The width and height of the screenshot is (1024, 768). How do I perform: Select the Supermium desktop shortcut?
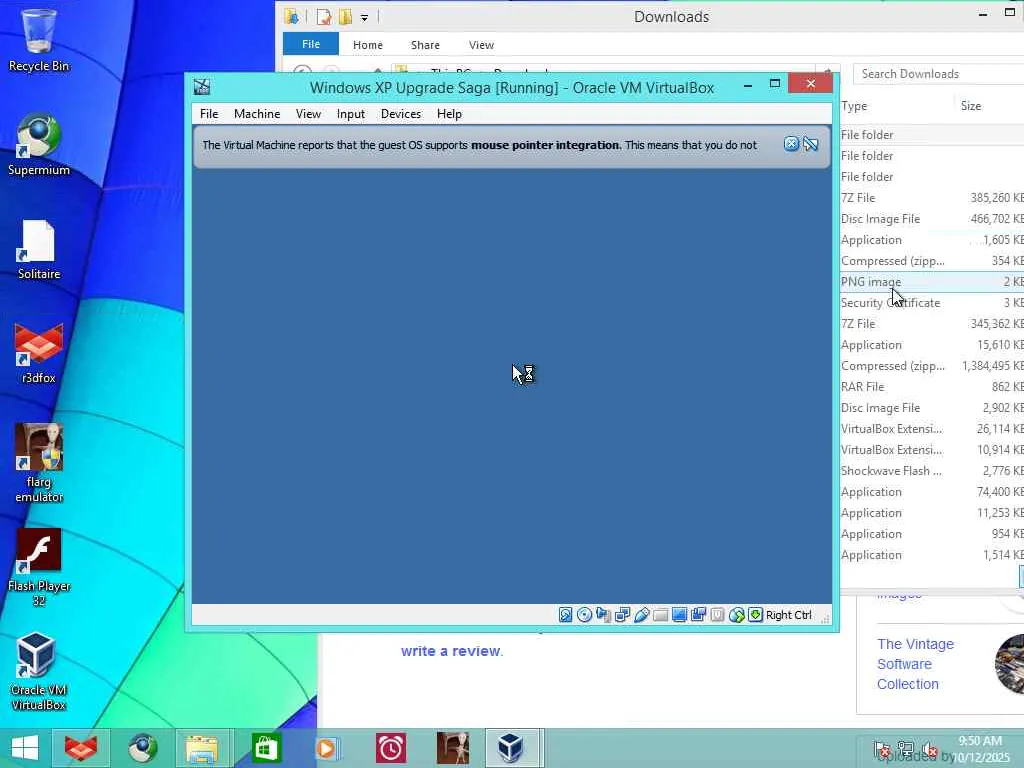[x=39, y=145]
